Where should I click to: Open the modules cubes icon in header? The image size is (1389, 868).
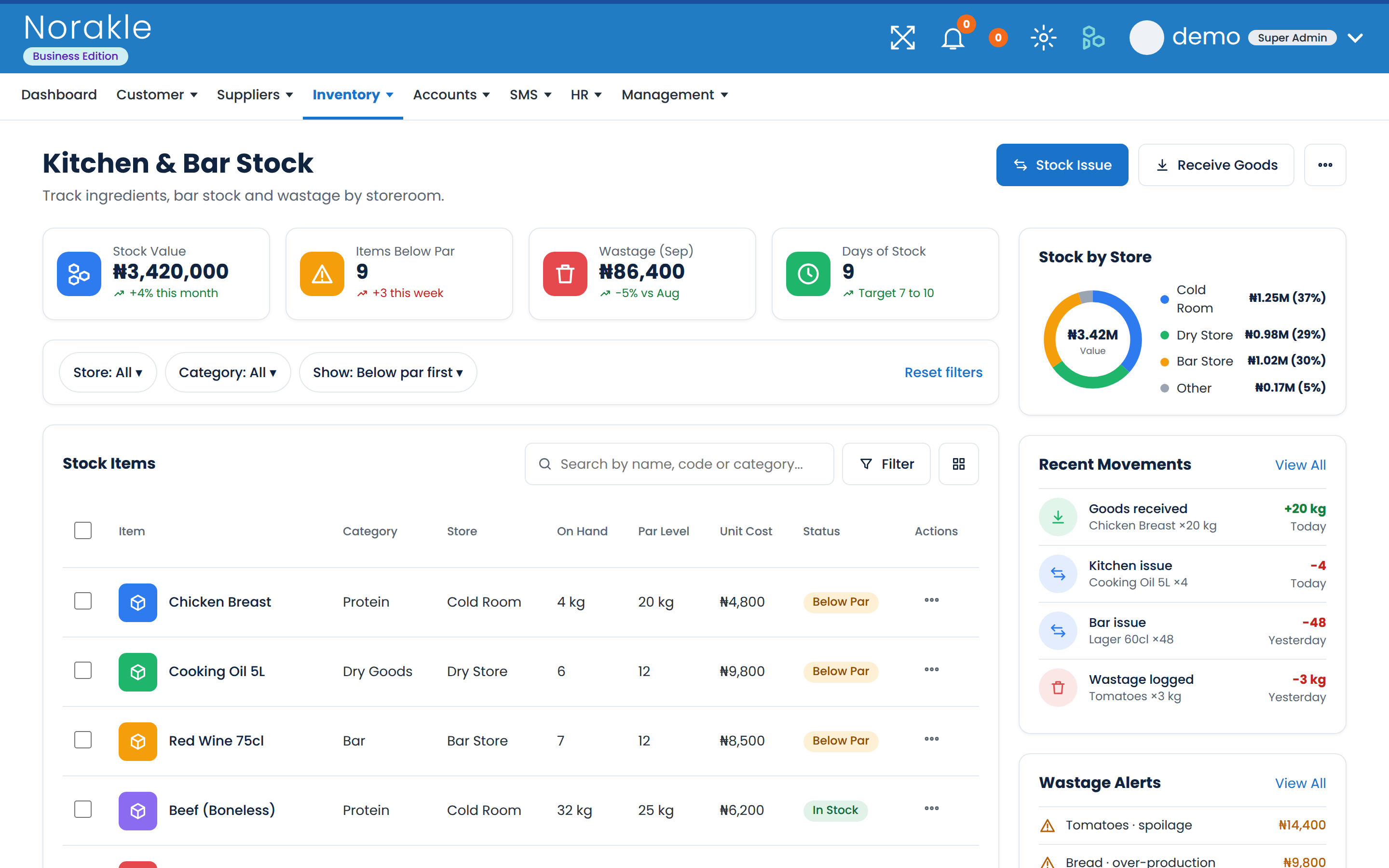tap(1093, 38)
